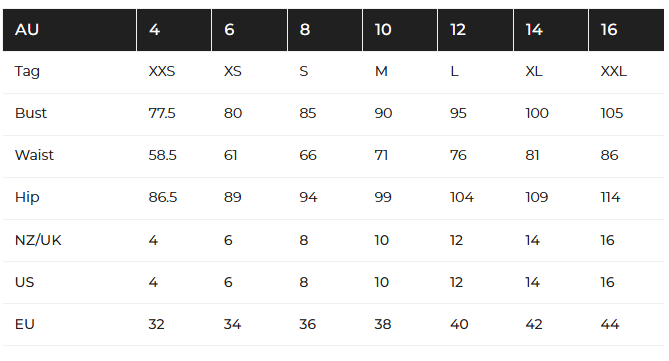Image resolution: width=669 pixels, height=361 pixels.
Task: Click EU size 44 cell
Action: tap(626, 324)
